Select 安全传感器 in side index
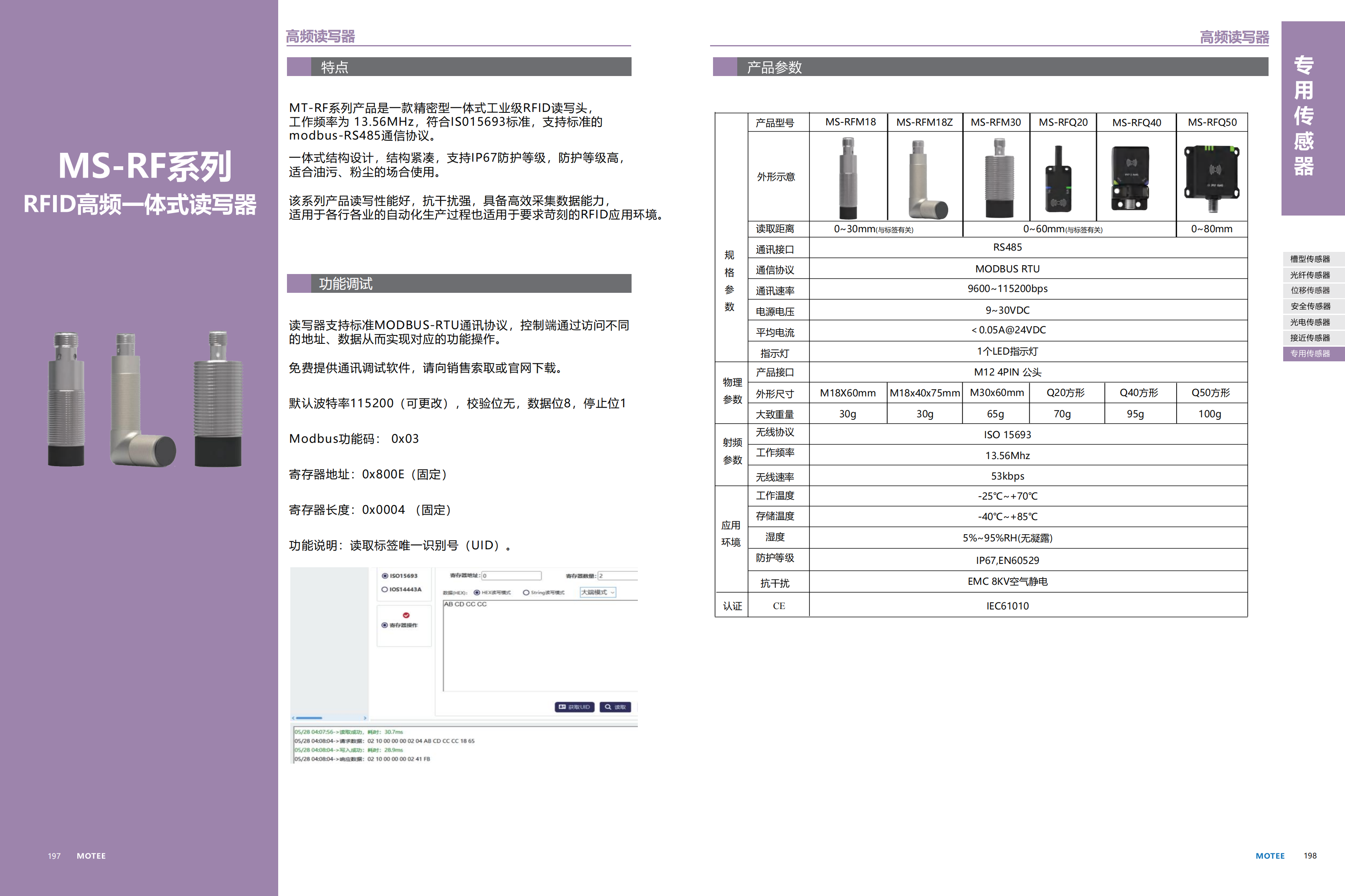This screenshot has height=896, width=1345. click(1313, 306)
